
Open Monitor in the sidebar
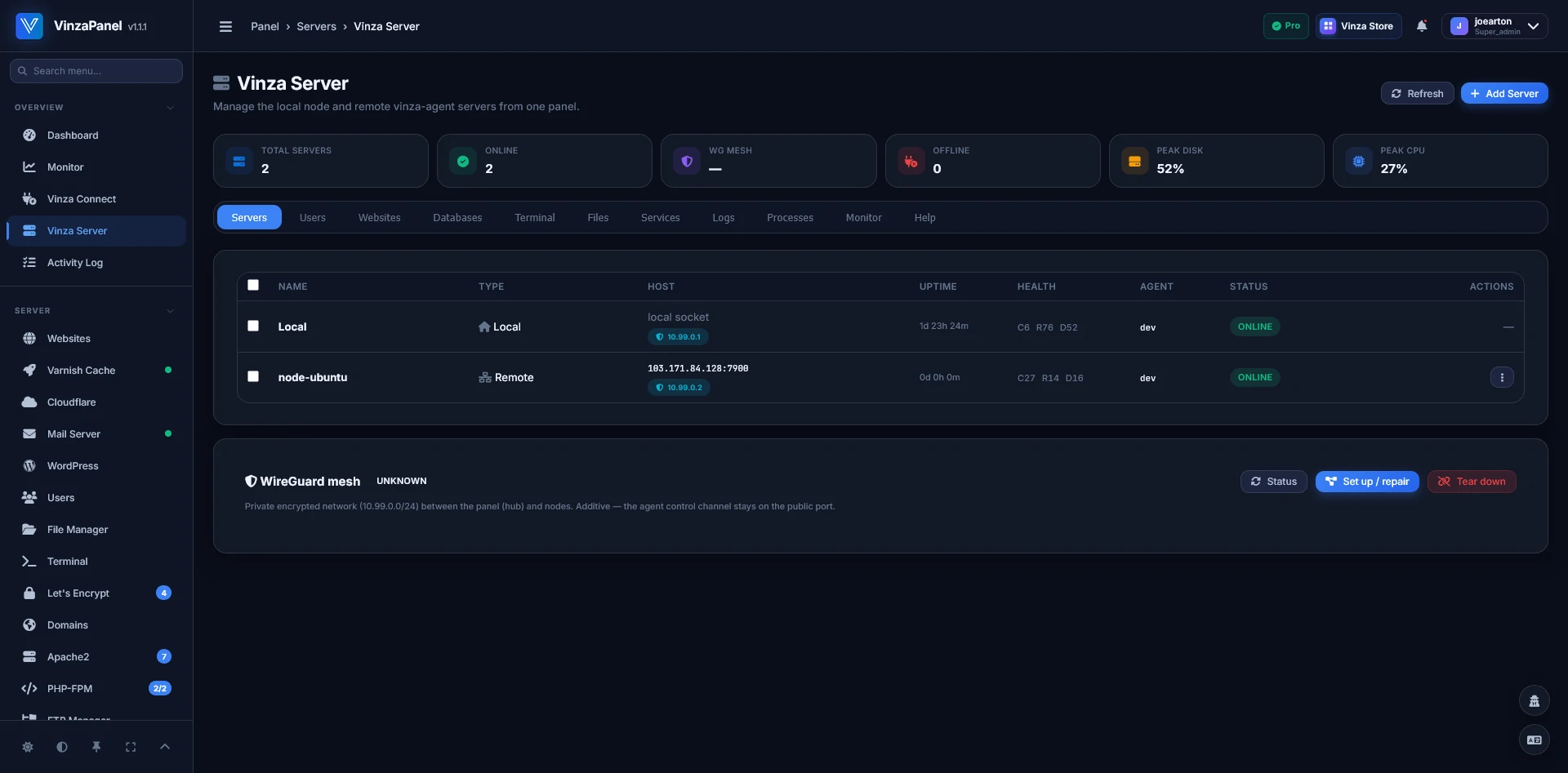[x=96, y=167]
